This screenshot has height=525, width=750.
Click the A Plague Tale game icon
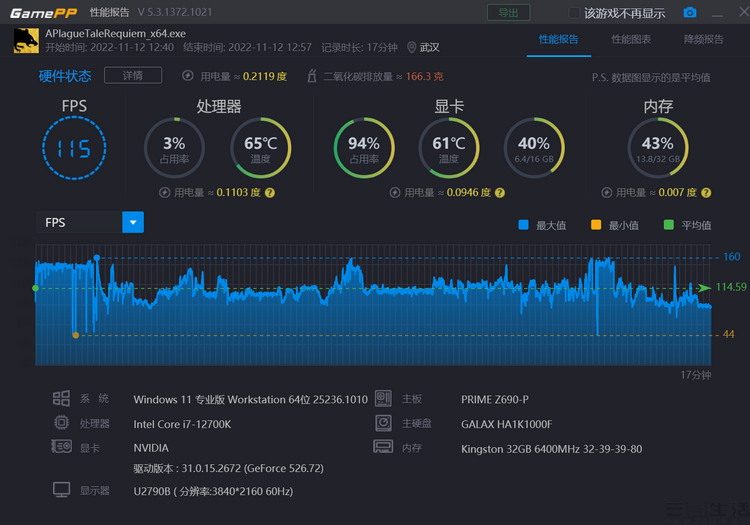(x=26, y=40)
